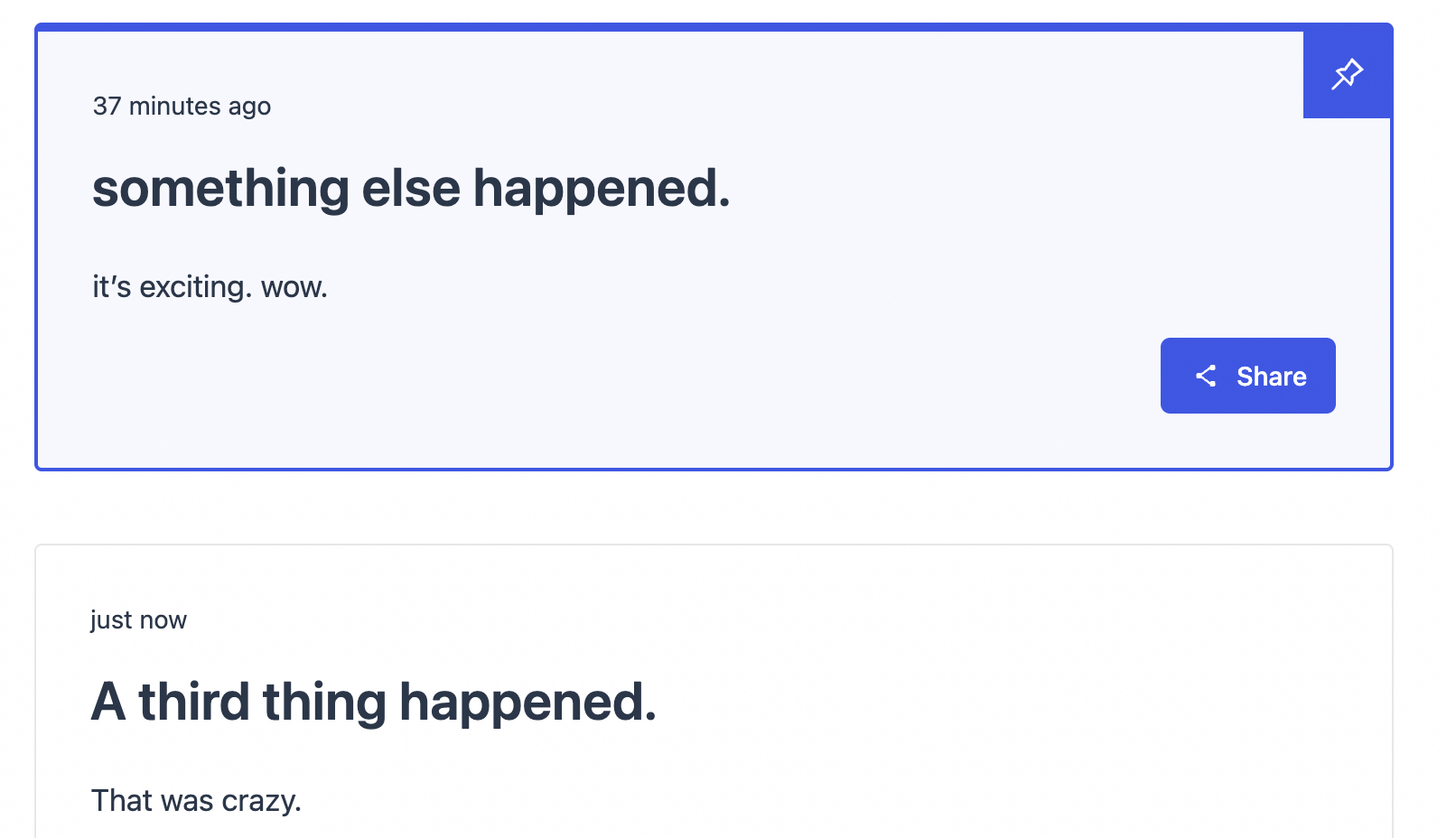Click the word "wow." in the first post
The image size is (1456, 838).
[294, 287]
